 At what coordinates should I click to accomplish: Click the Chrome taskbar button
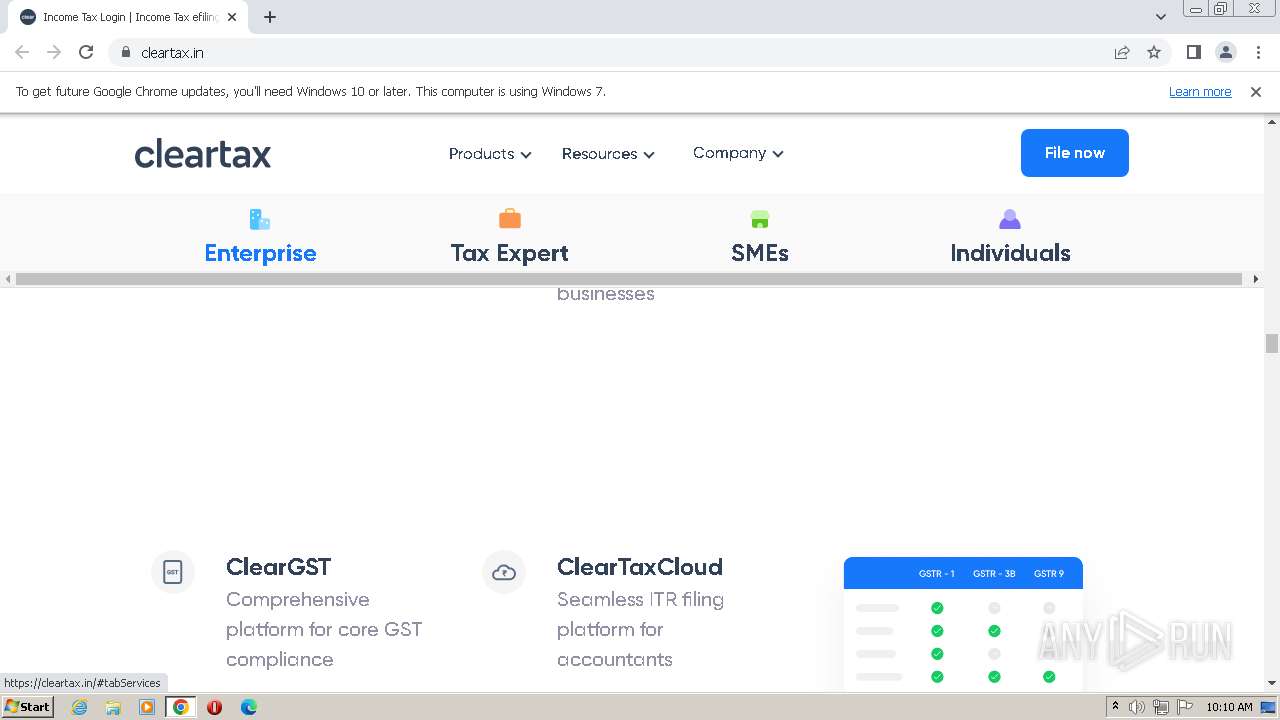[x=181, y=707]
